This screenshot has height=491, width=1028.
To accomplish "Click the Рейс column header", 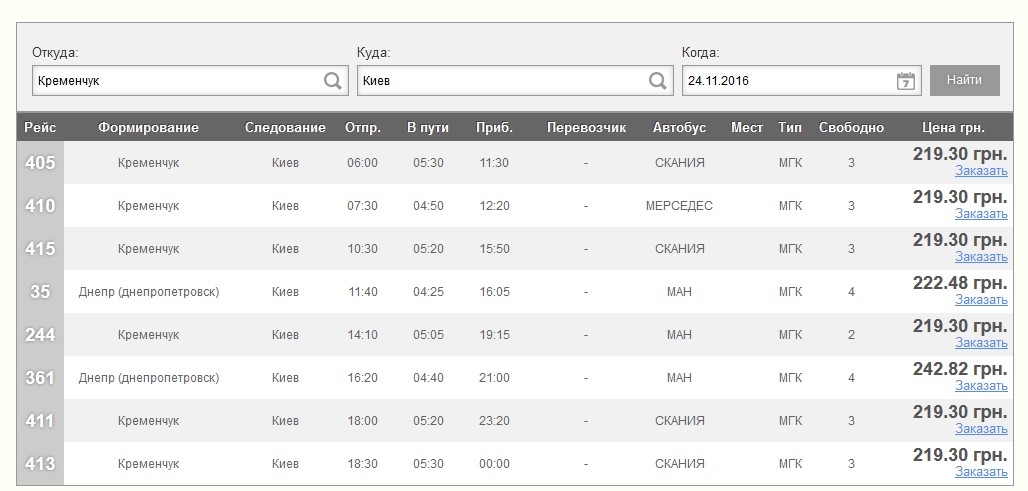I will tap(40, 127).
